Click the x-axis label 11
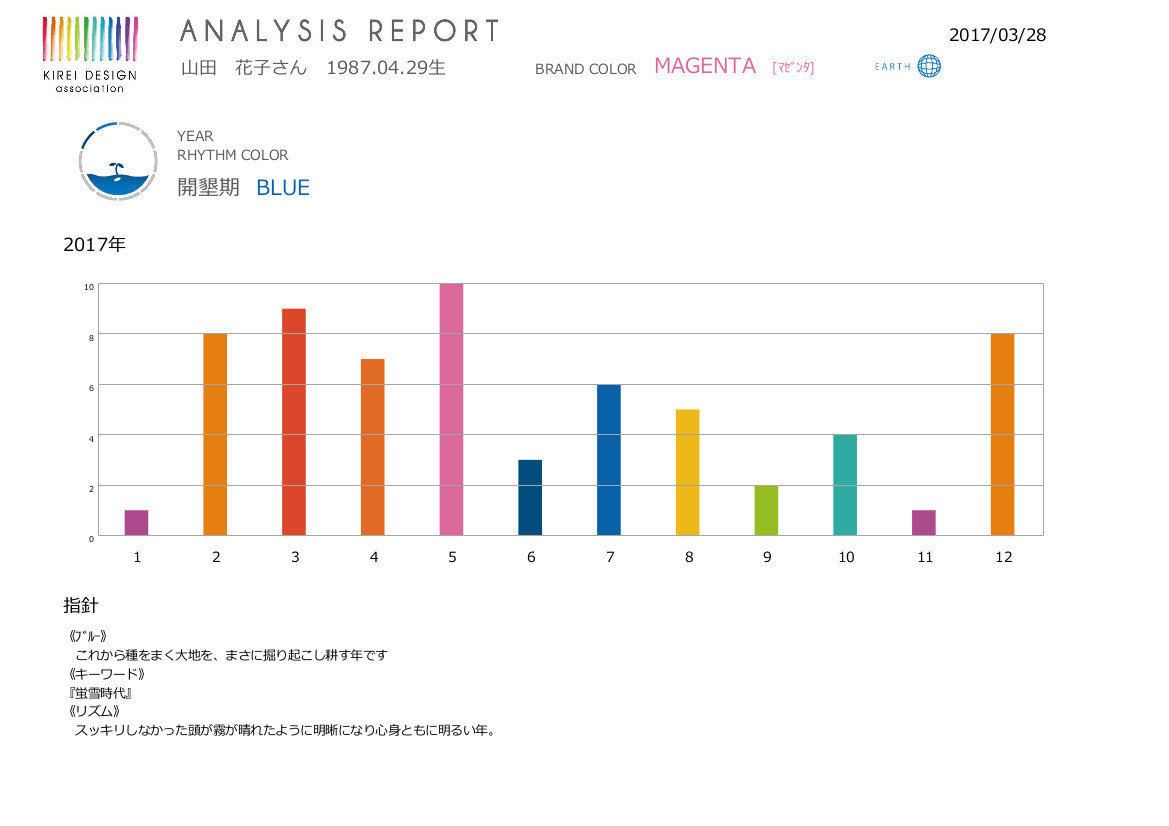Image resolution: width=1169 pixels, height=826 pixels. 924,558
